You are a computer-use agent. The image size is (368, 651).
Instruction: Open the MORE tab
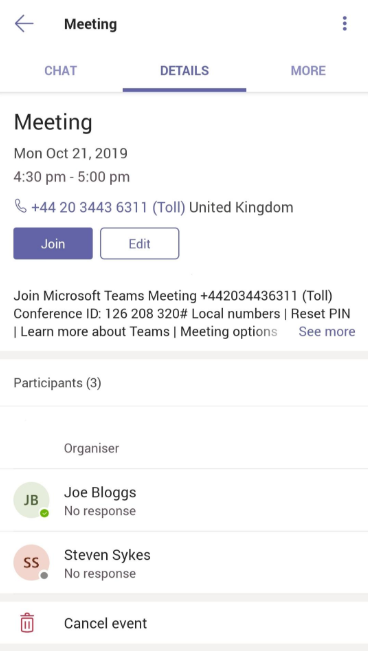point(308,71)
